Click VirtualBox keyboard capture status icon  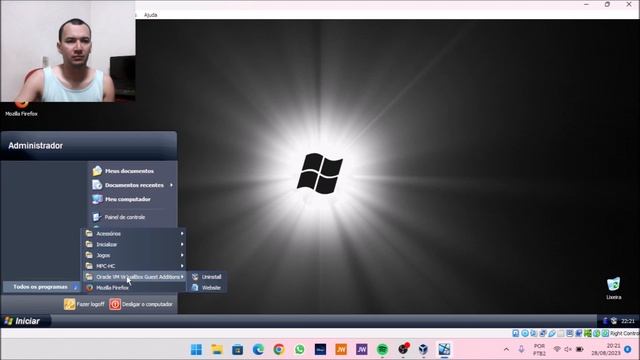point(605,333)
